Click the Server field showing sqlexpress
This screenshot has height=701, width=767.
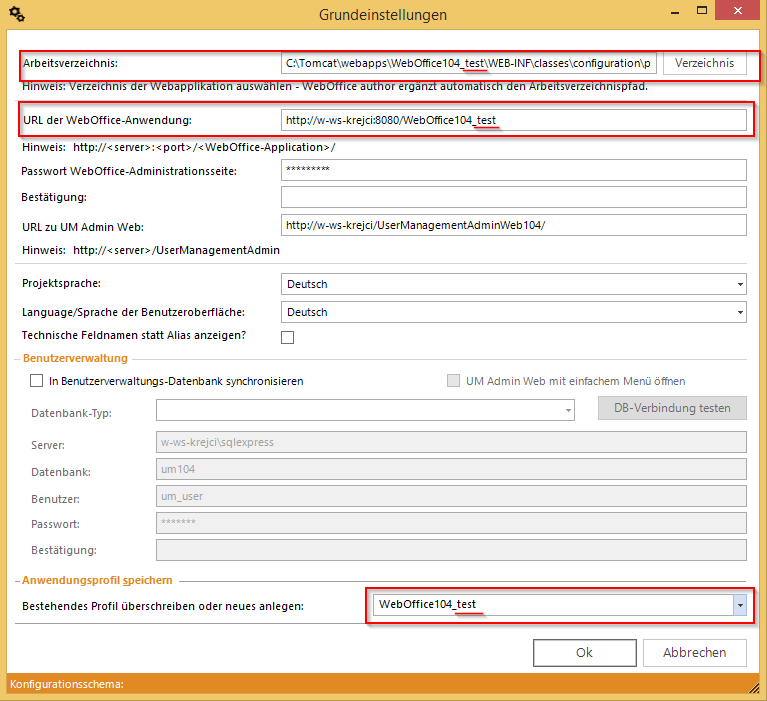[x=451, y=442]
